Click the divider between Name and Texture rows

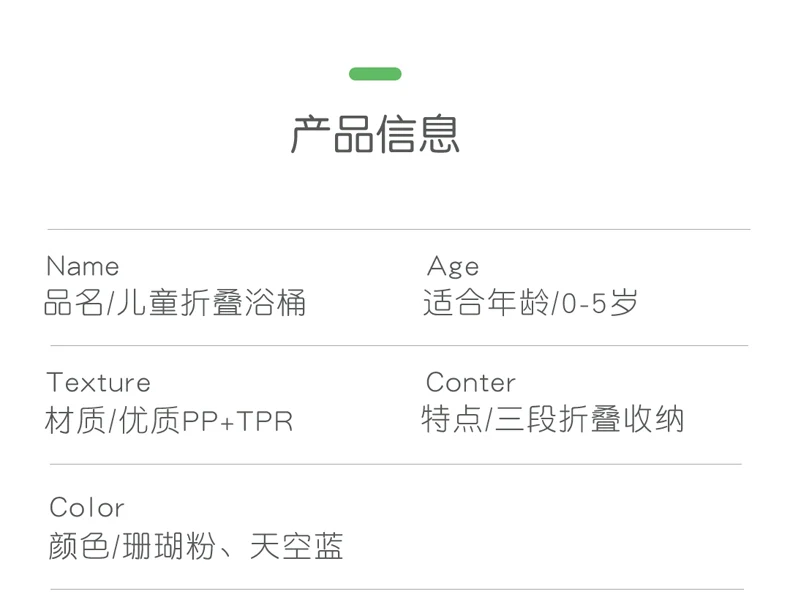pyautogui.click(x=398, y=346)
